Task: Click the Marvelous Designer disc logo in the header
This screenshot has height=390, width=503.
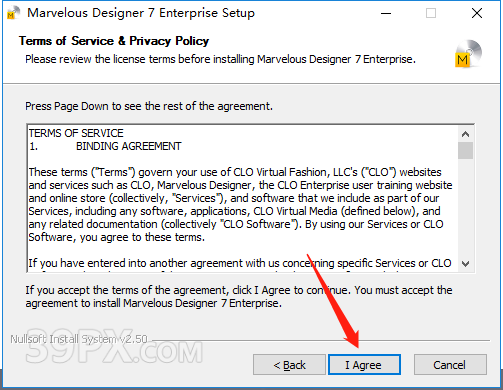Action: coord(468,54)
